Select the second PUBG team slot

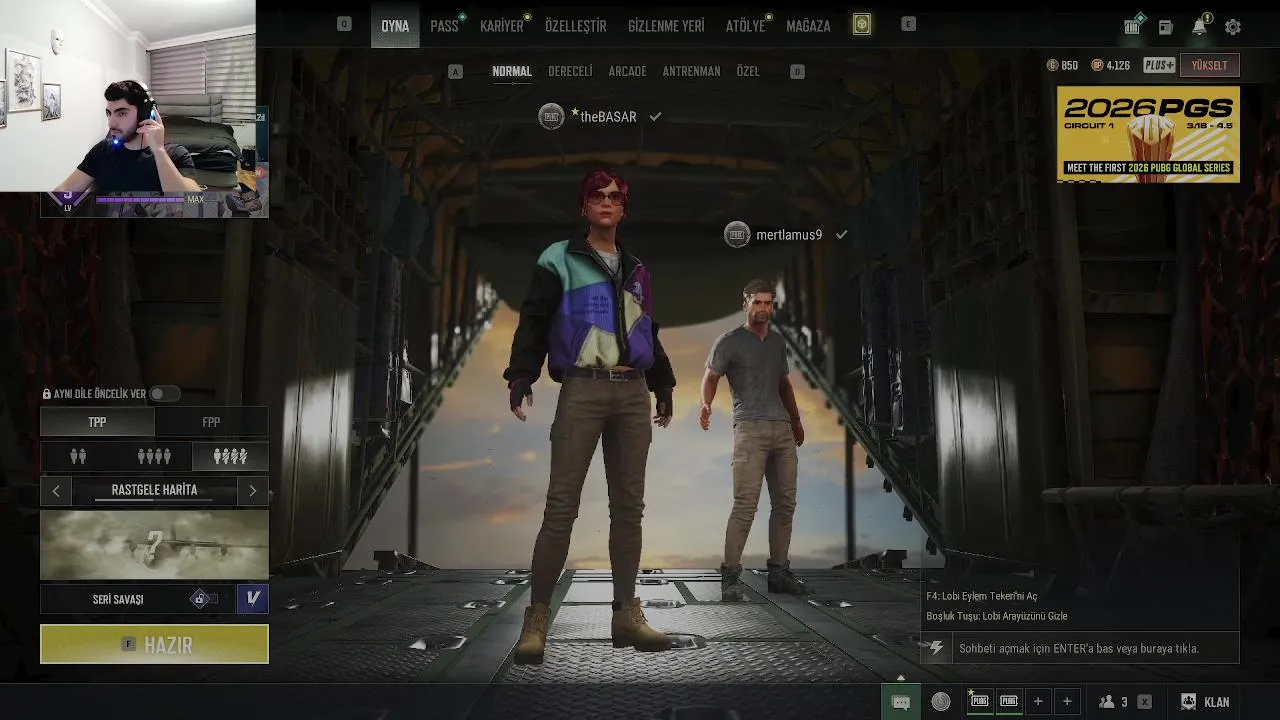(1009, 701)
